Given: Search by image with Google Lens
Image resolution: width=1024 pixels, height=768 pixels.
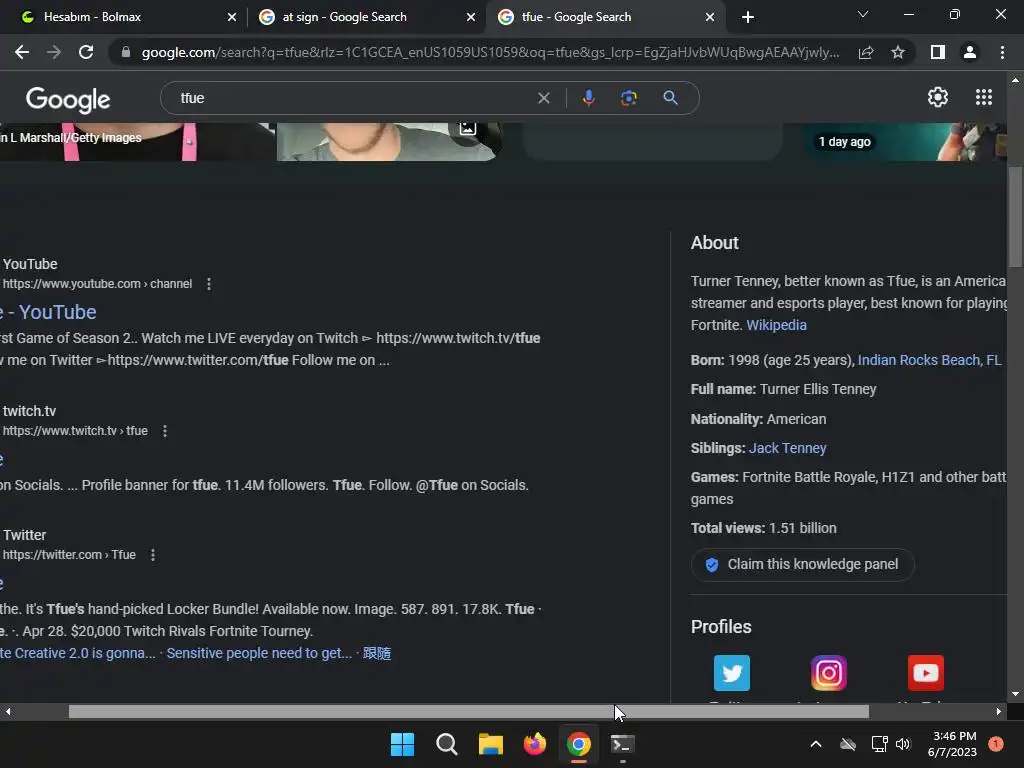Looking at the screenshot, I should coord(629,98).
